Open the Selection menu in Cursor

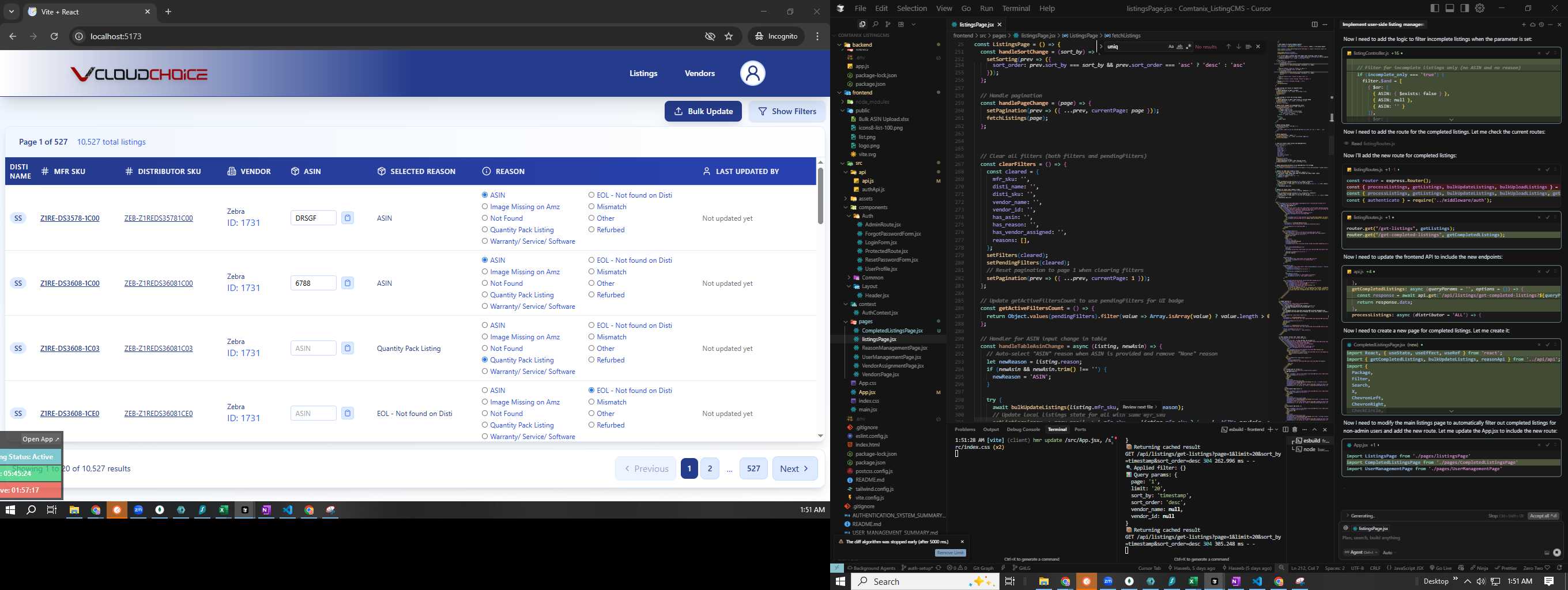(912, 9)
